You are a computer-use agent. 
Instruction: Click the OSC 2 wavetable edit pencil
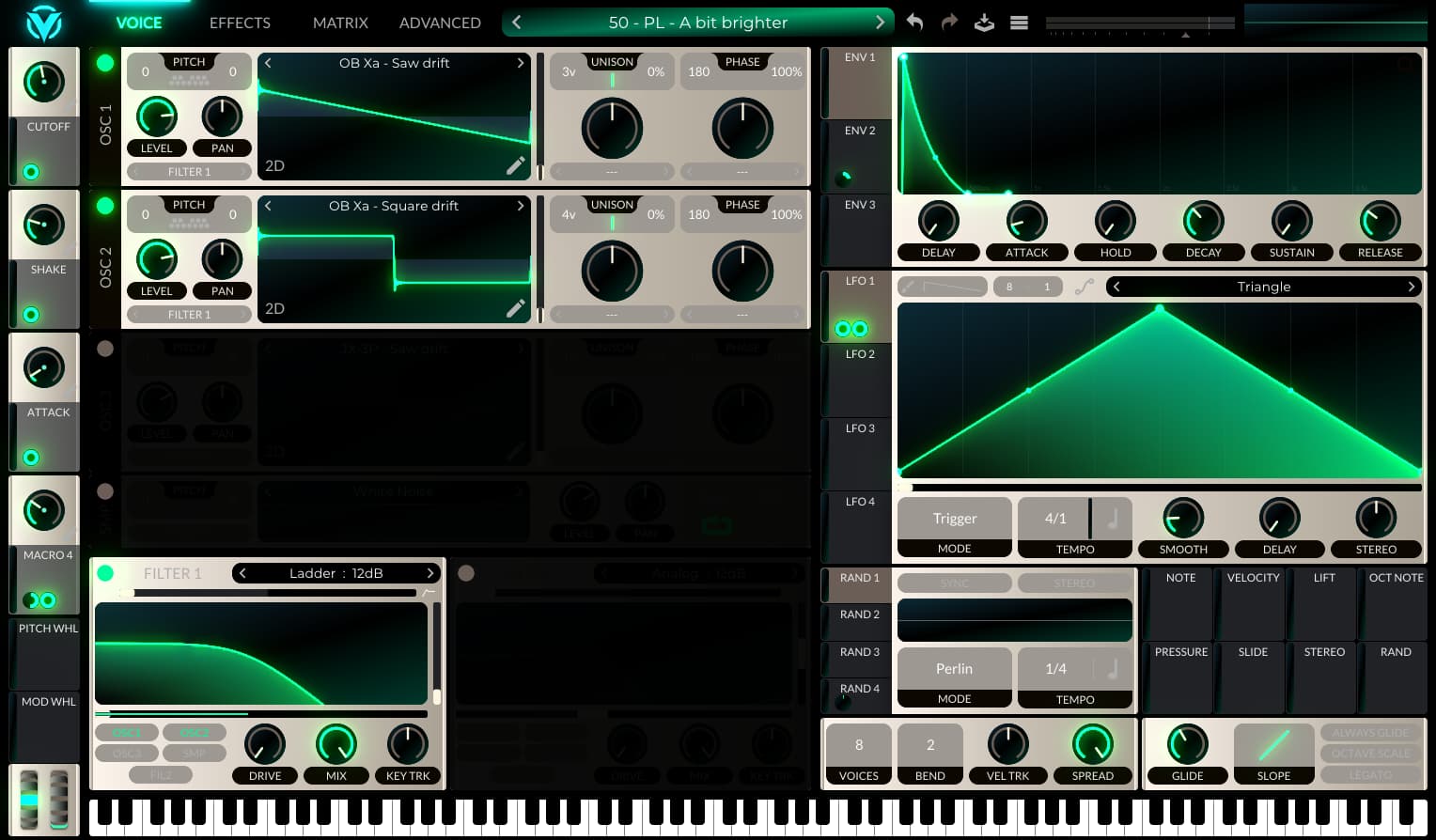click(515, 309)
